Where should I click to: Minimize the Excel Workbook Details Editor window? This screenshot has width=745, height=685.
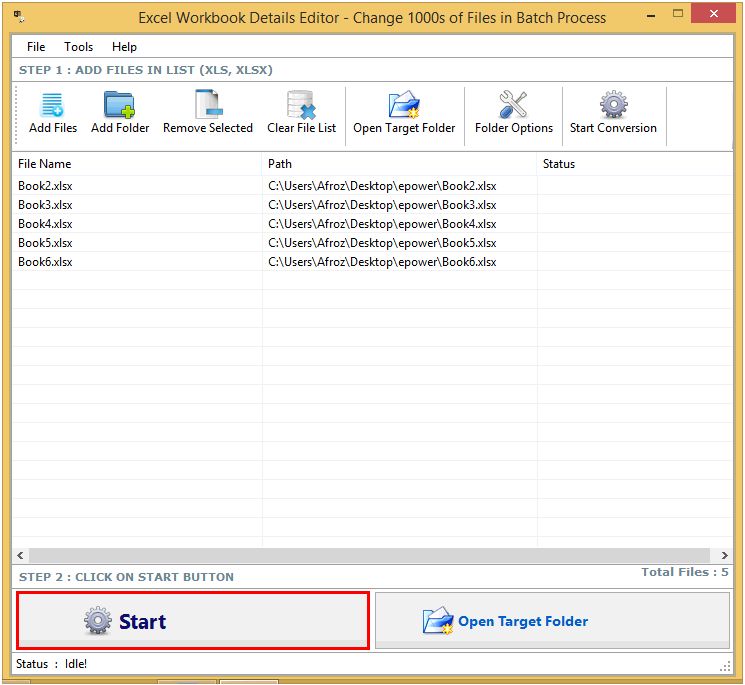pyautogui.click(x=651, y=15)
